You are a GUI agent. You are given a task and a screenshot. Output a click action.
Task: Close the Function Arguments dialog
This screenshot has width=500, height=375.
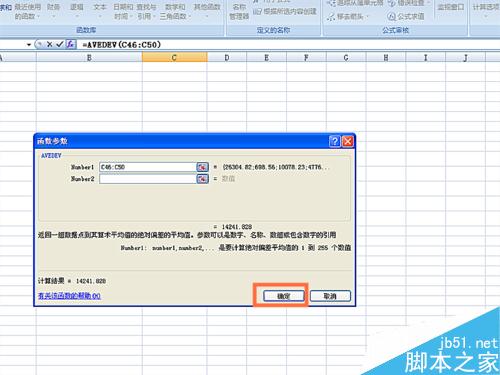coord(348,141)
